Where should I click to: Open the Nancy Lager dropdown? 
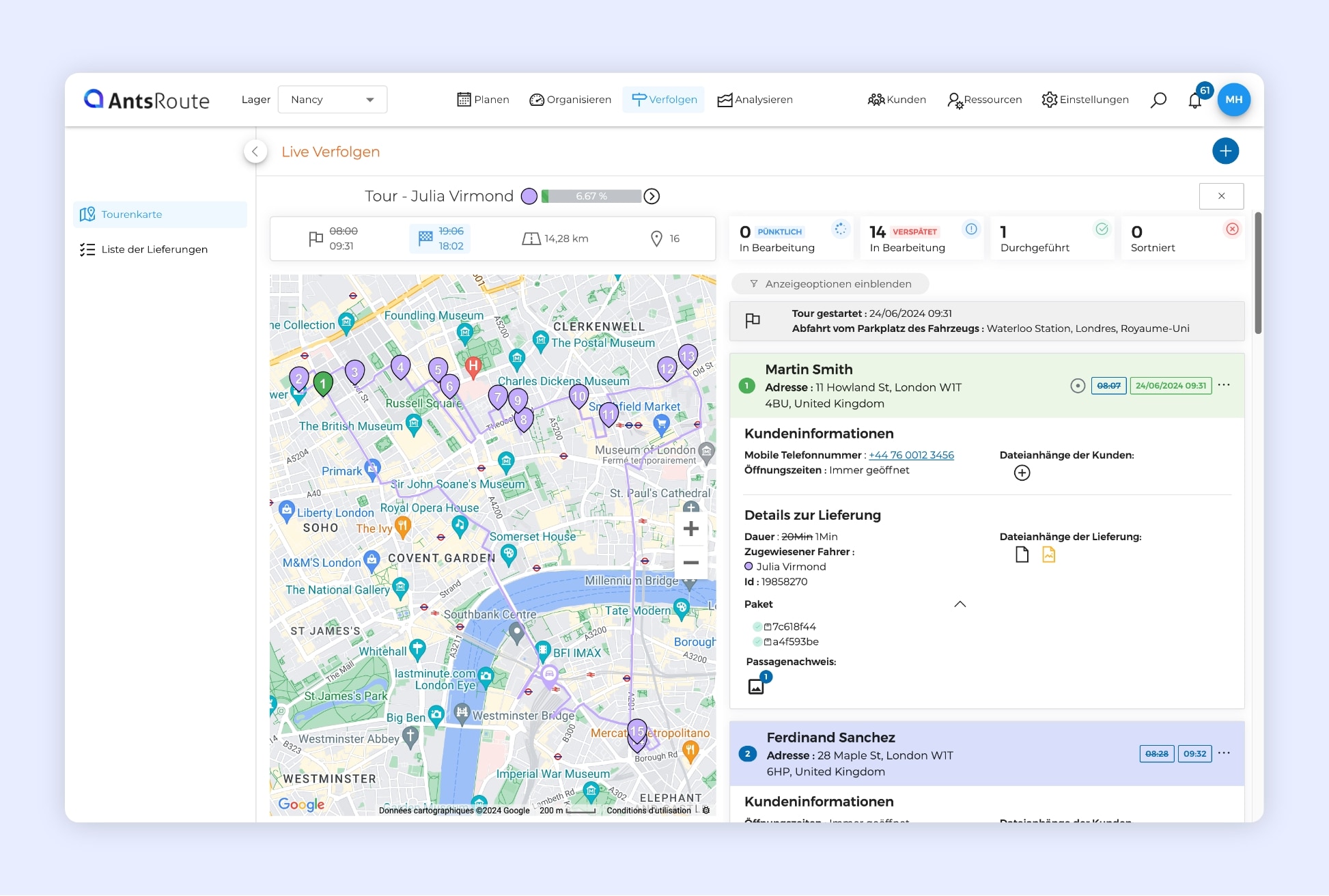333,100
